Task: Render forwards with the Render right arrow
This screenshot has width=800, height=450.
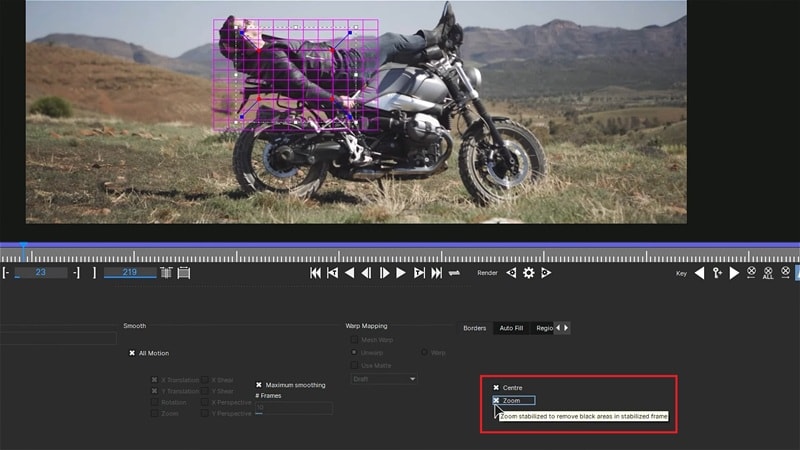Action: pos(546,273)
